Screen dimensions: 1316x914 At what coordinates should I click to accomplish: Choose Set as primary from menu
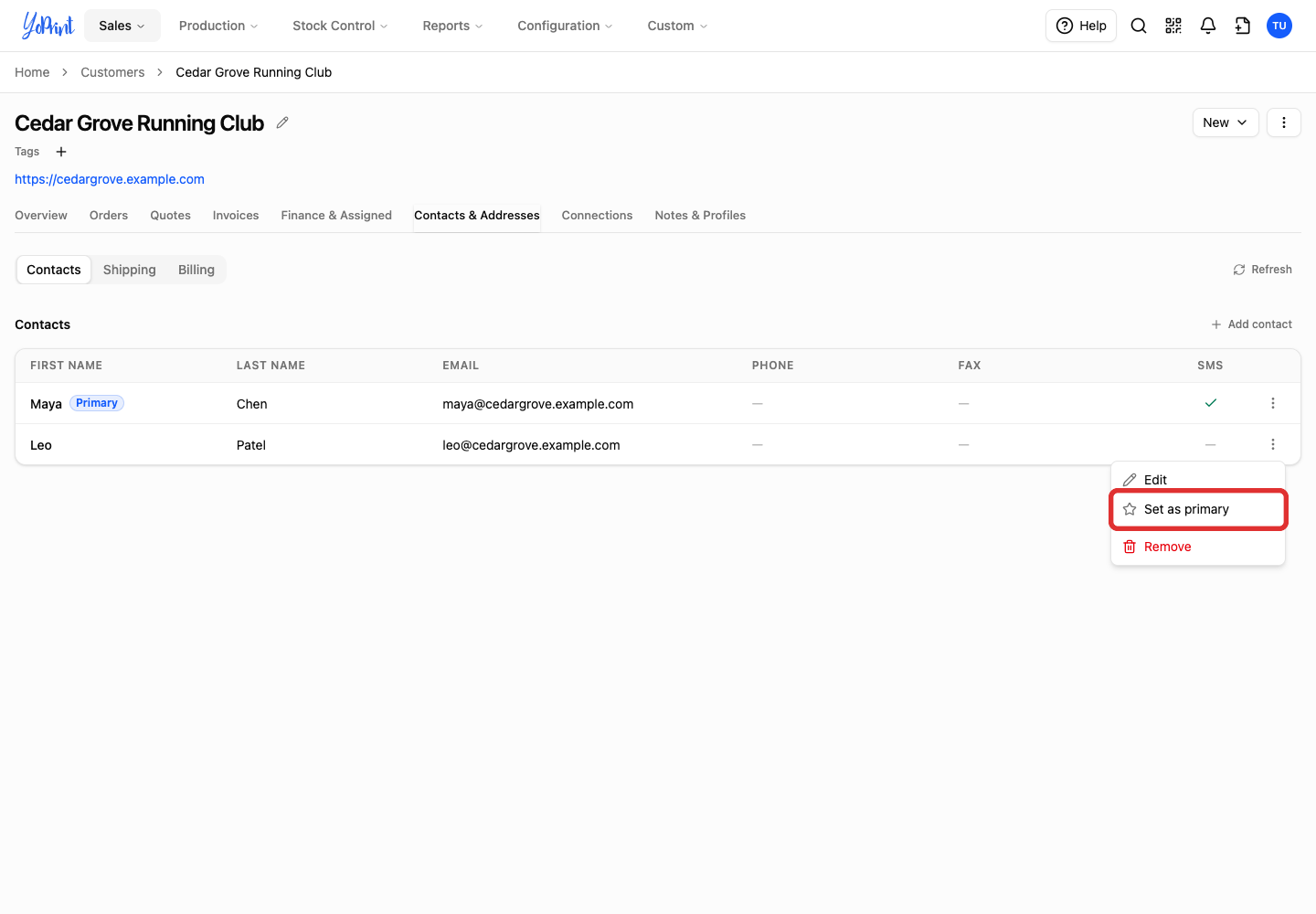(1198, 509)
